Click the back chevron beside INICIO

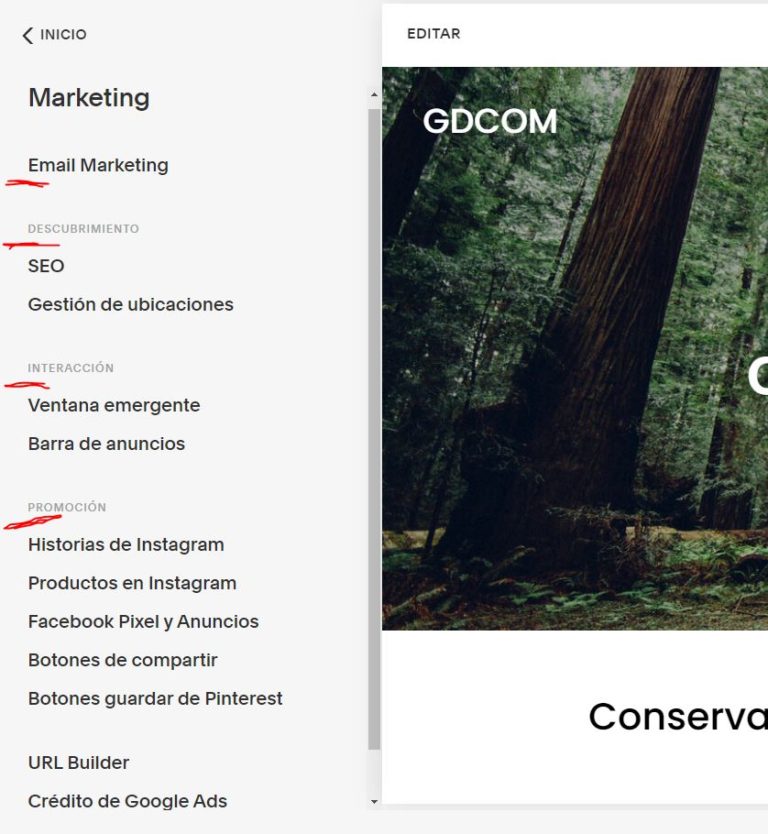point(28,35)
